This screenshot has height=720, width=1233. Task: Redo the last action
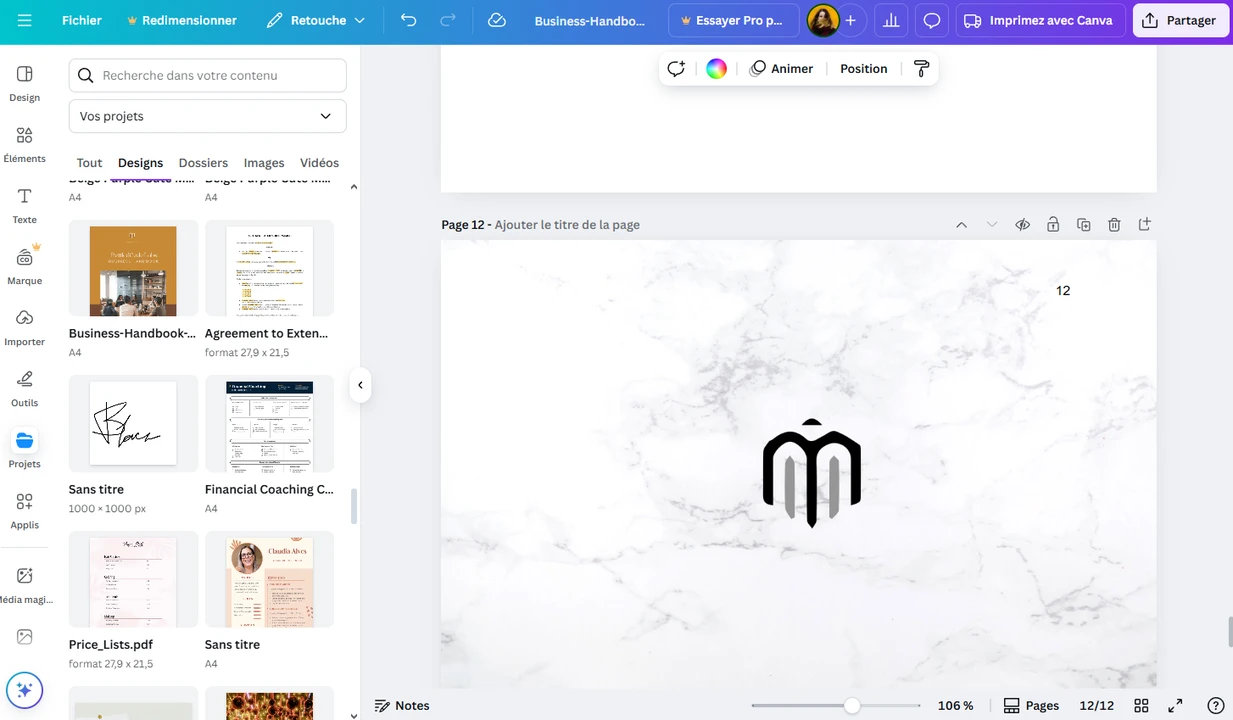click(x=448, y=20)
